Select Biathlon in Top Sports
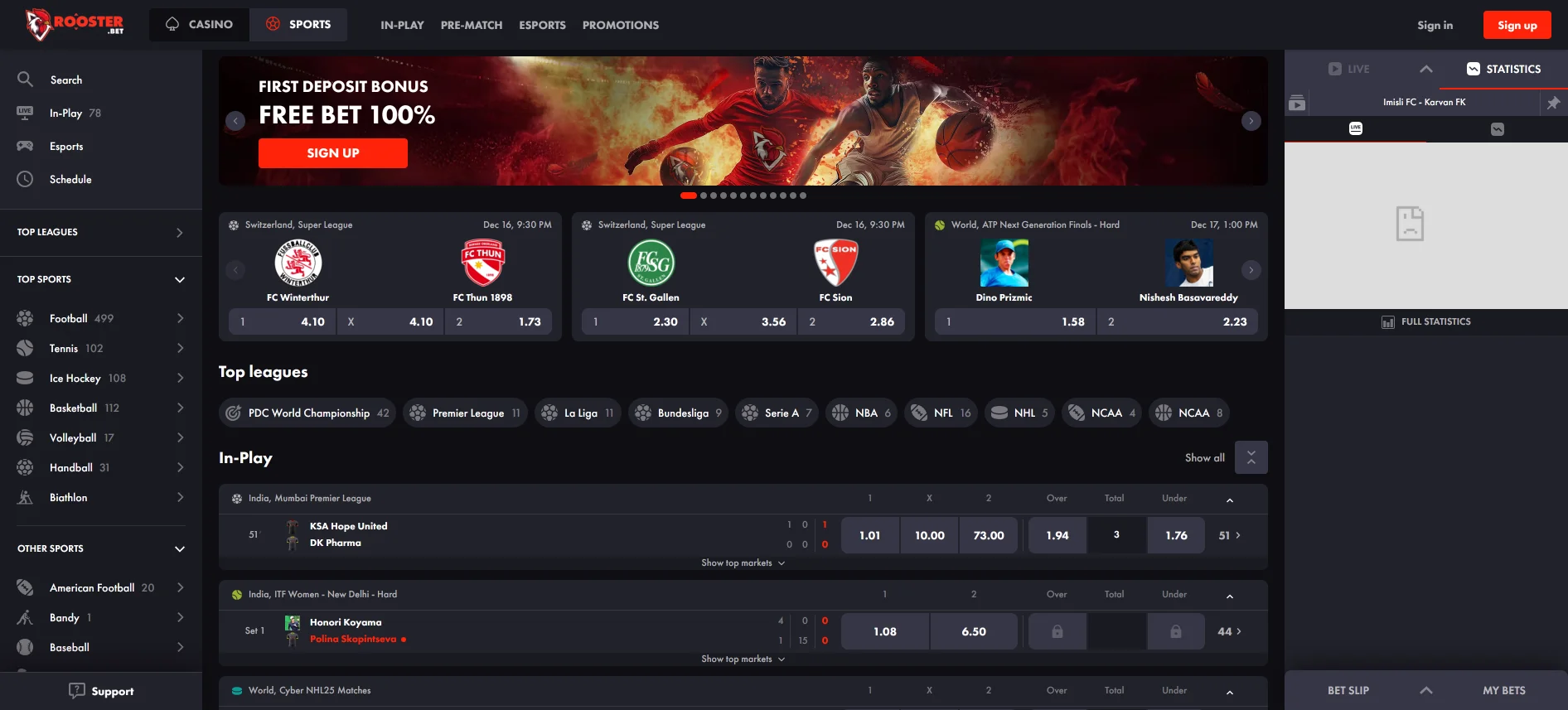This screenshot has width=1568, height=710. pyautogui.click(x=101, y=497)
